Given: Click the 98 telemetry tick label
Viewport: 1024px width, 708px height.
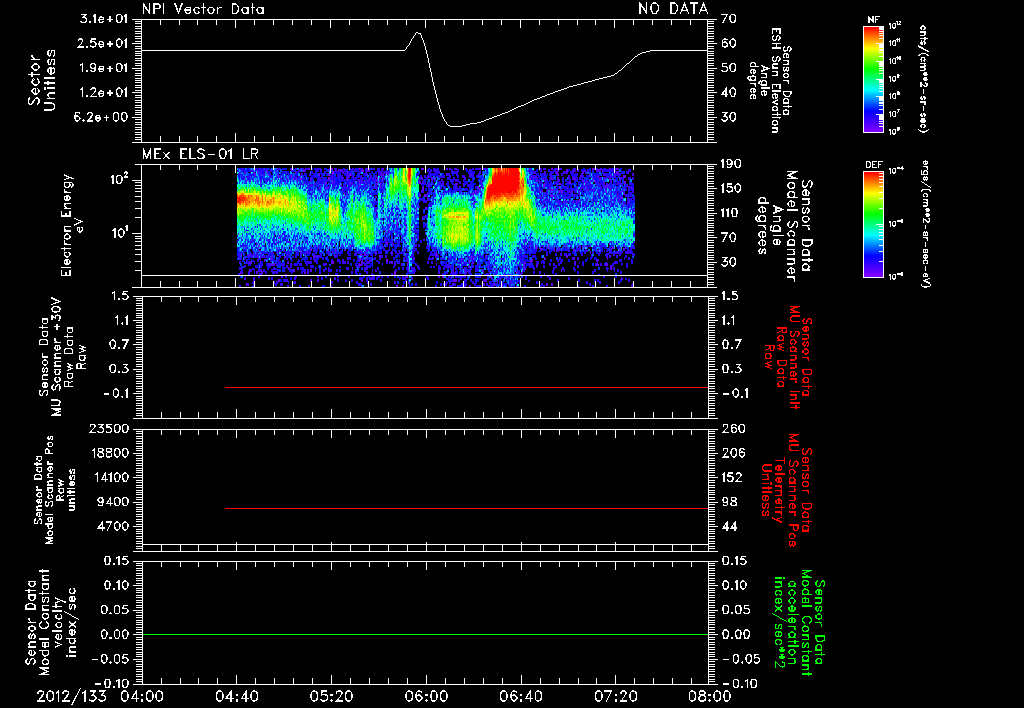Looking at the screenshot, I should point(729,502).
